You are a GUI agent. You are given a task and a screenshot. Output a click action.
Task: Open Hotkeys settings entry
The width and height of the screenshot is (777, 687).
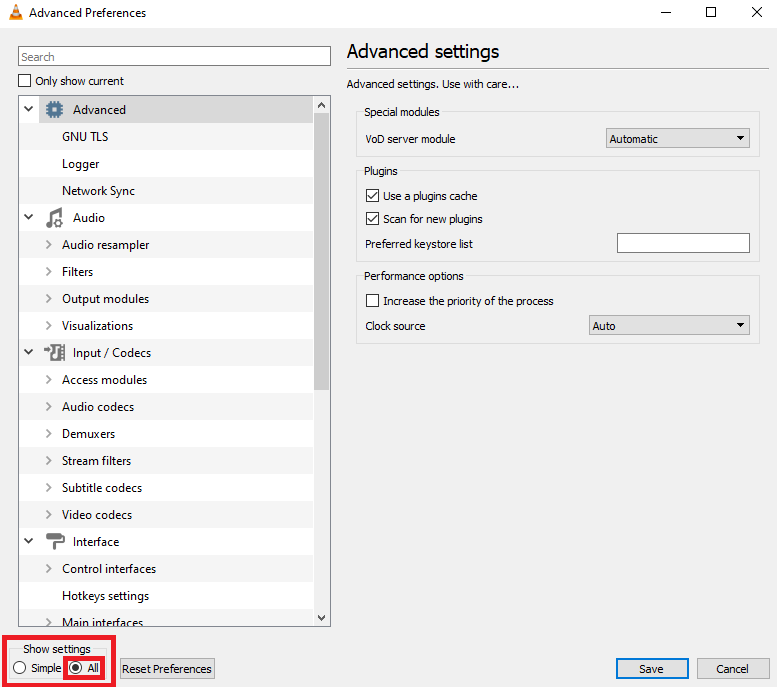[x=106, y=596]
